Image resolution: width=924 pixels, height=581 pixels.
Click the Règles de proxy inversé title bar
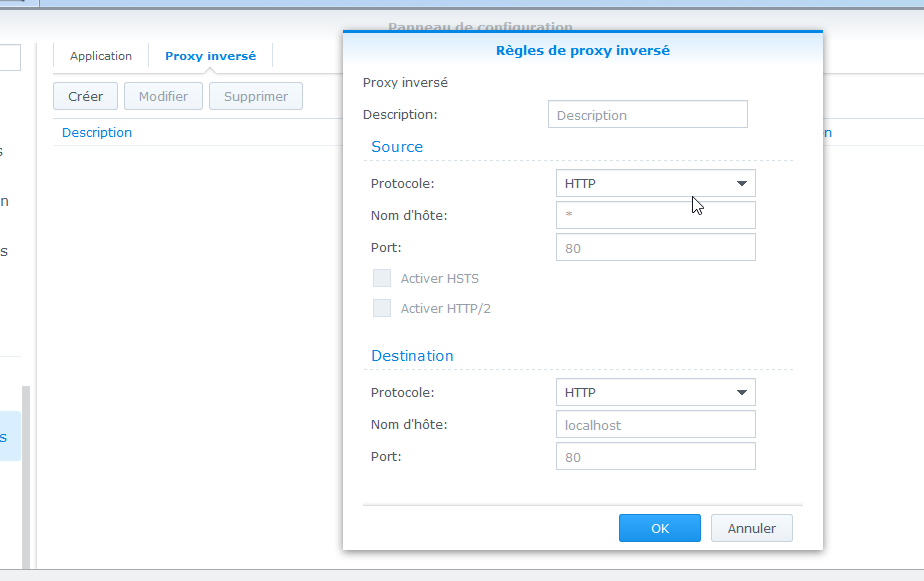pos(582,50)
